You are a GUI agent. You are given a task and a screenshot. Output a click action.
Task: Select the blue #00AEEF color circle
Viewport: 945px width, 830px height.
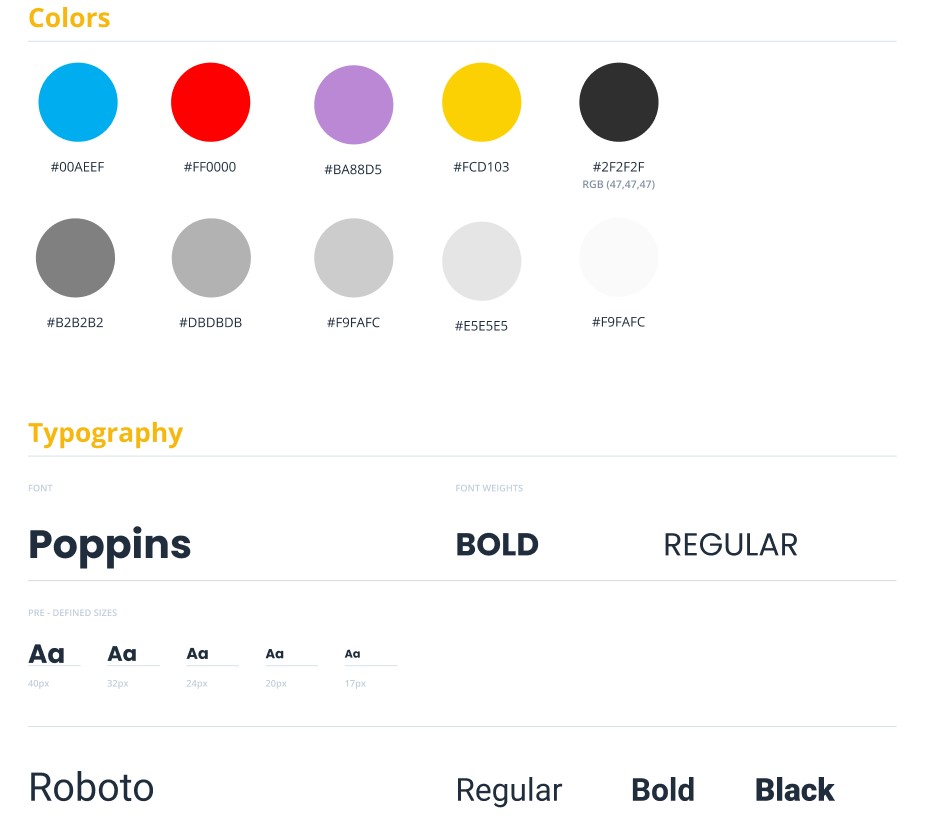coord(78,102)
